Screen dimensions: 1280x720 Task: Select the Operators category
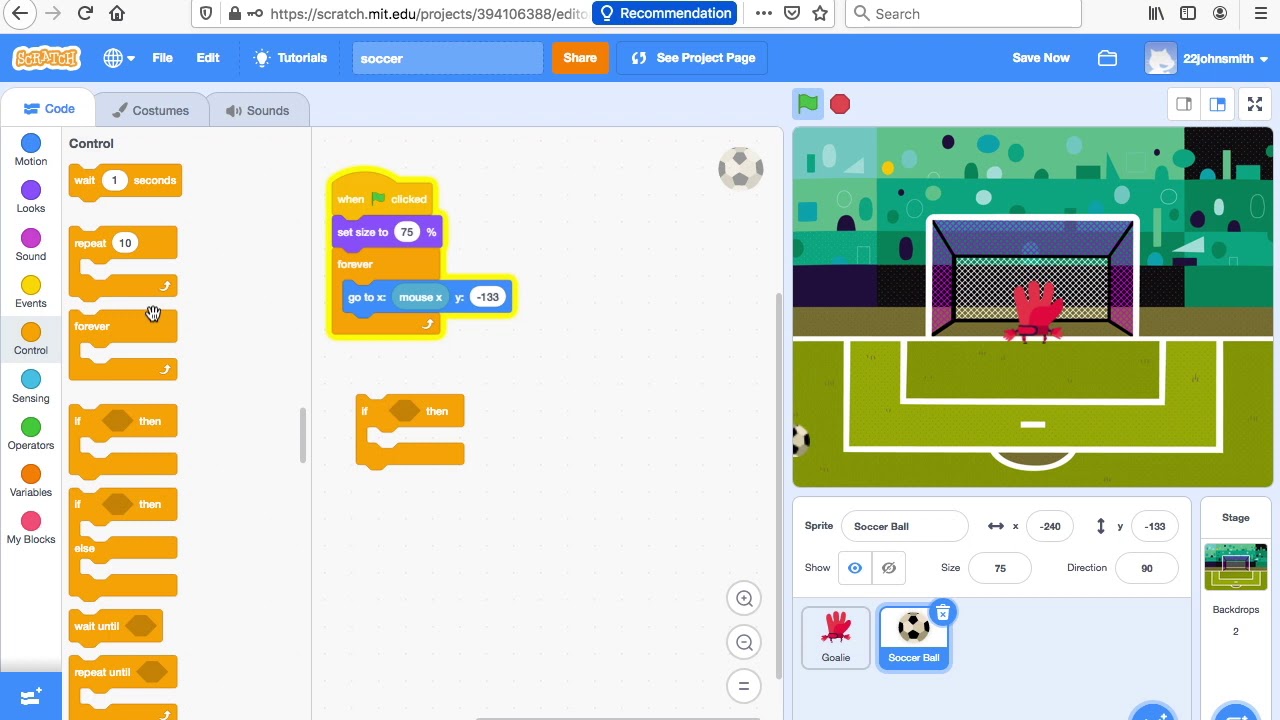pos(31,434)
